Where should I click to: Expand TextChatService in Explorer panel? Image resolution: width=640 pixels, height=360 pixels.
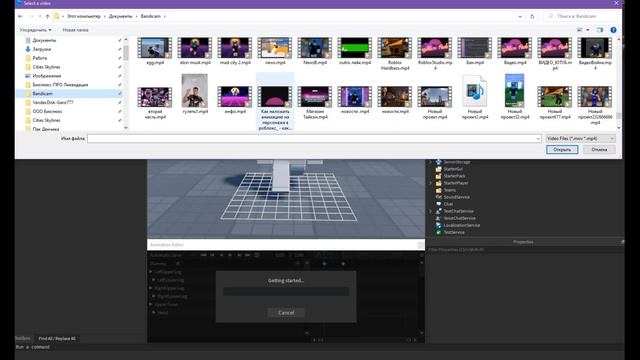click(431, 211)
